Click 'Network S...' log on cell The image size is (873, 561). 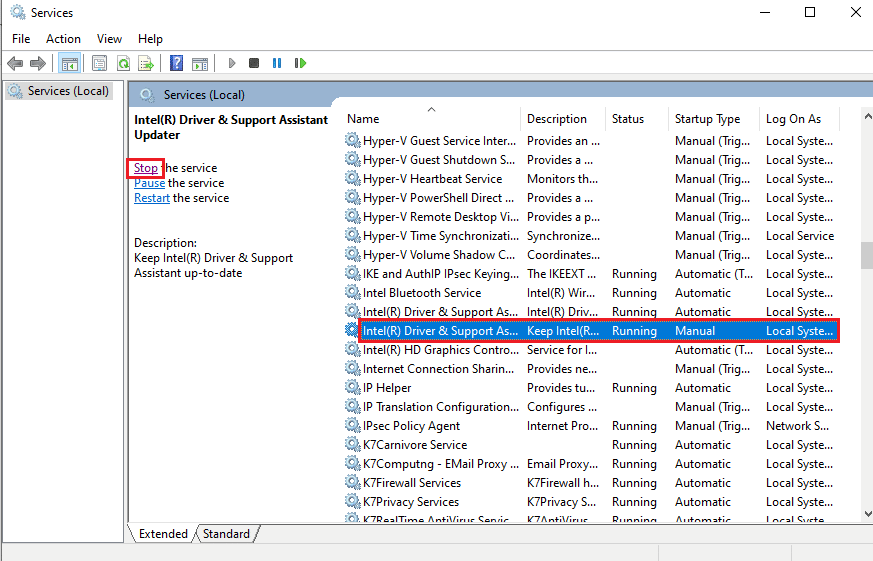[x=797, y=426]
